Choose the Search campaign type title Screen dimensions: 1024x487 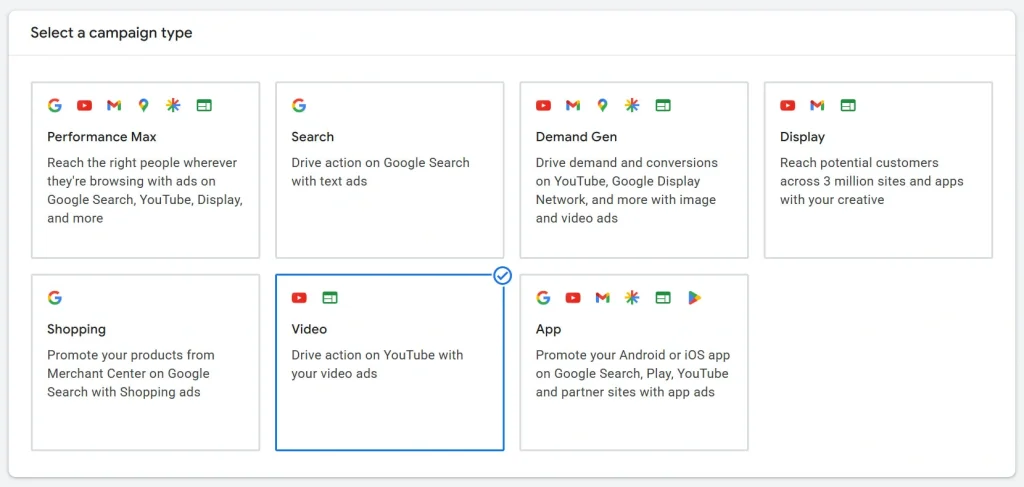pos(312,136)
